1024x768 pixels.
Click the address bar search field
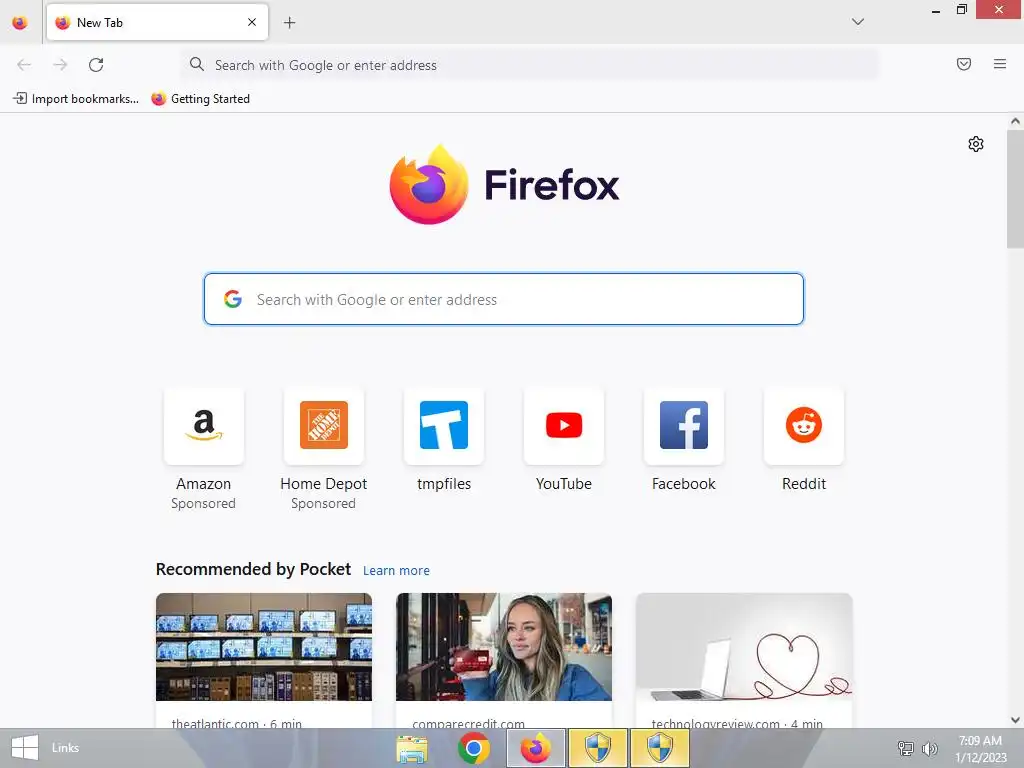coord(530,65)
